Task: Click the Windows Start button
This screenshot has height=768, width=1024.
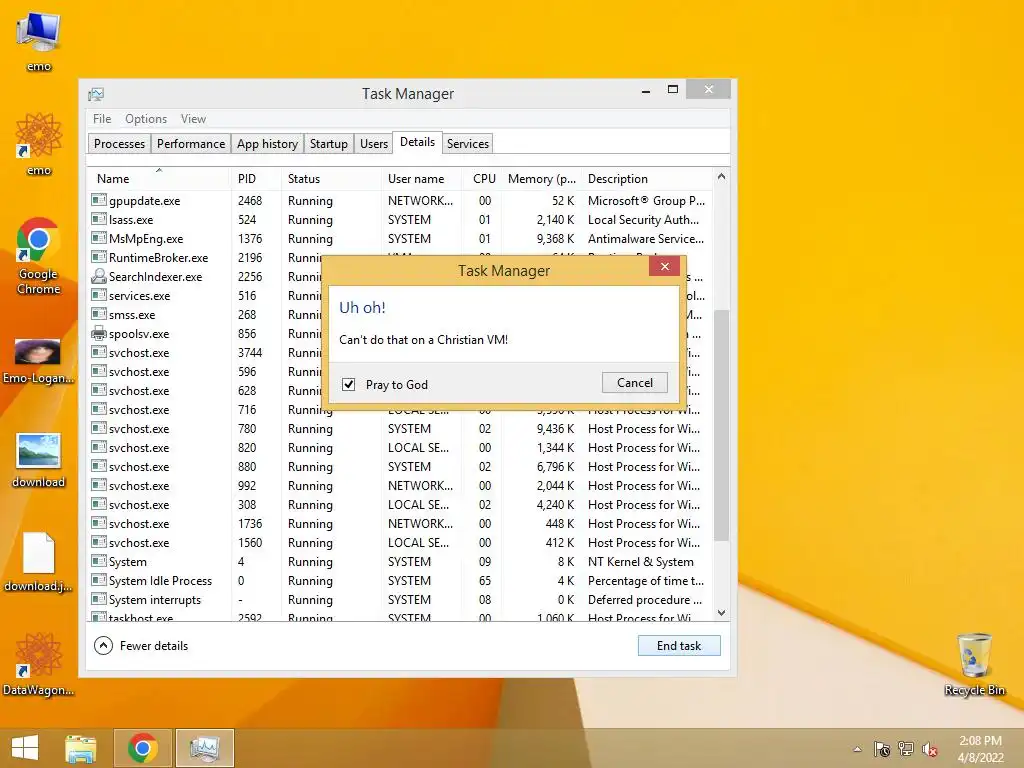Action: tap(25, 748)
